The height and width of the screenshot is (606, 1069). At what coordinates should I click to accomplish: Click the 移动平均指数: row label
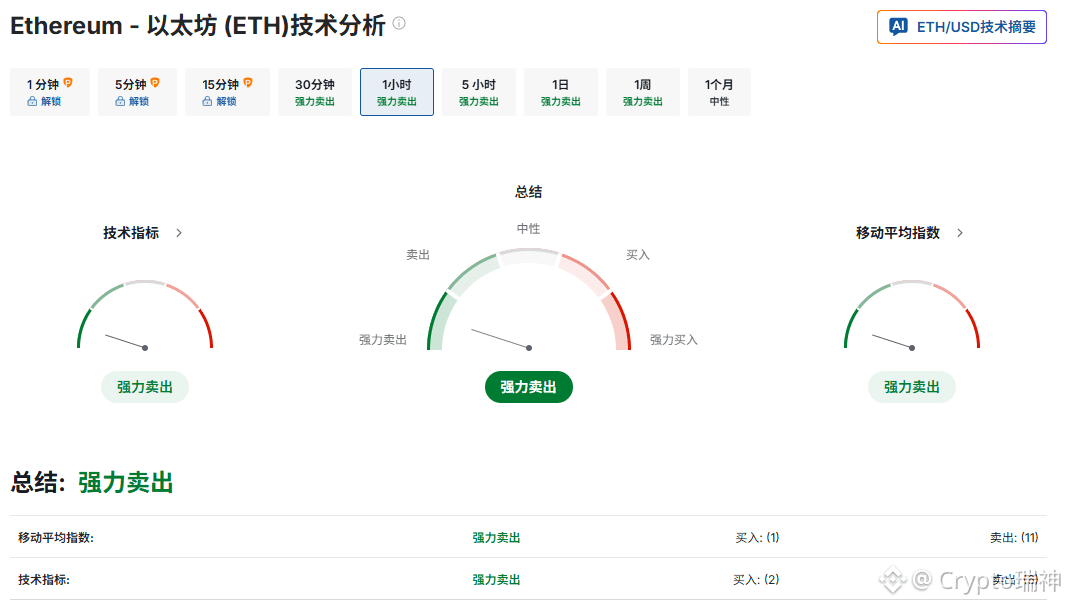tap(56, 538)
